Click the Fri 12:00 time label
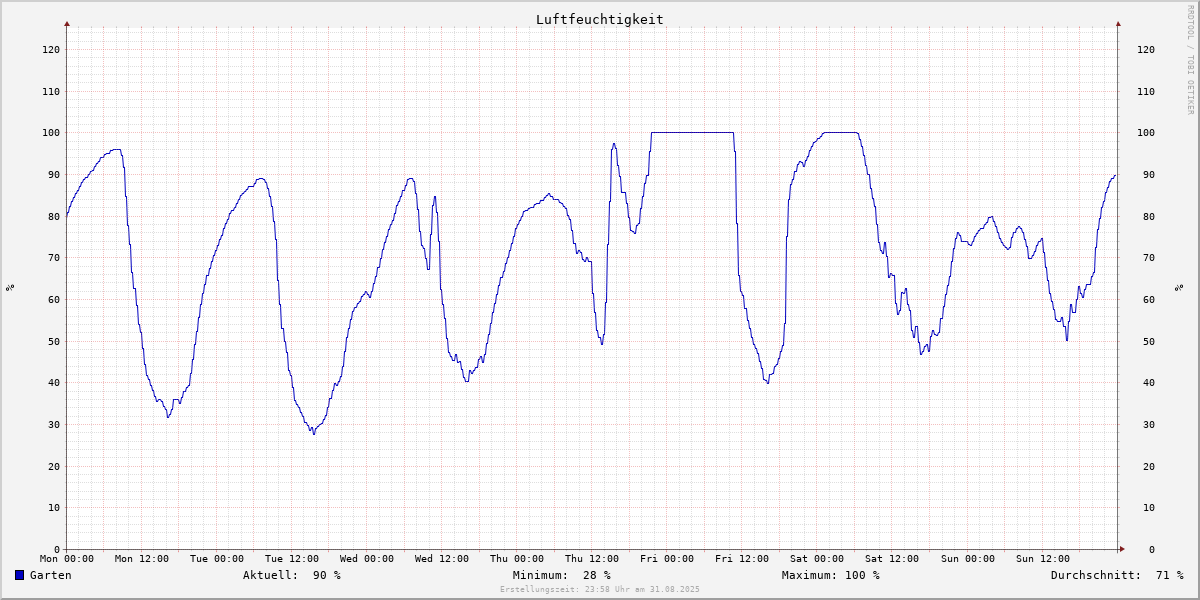The image size is (1200, 600). pos(742,559)
